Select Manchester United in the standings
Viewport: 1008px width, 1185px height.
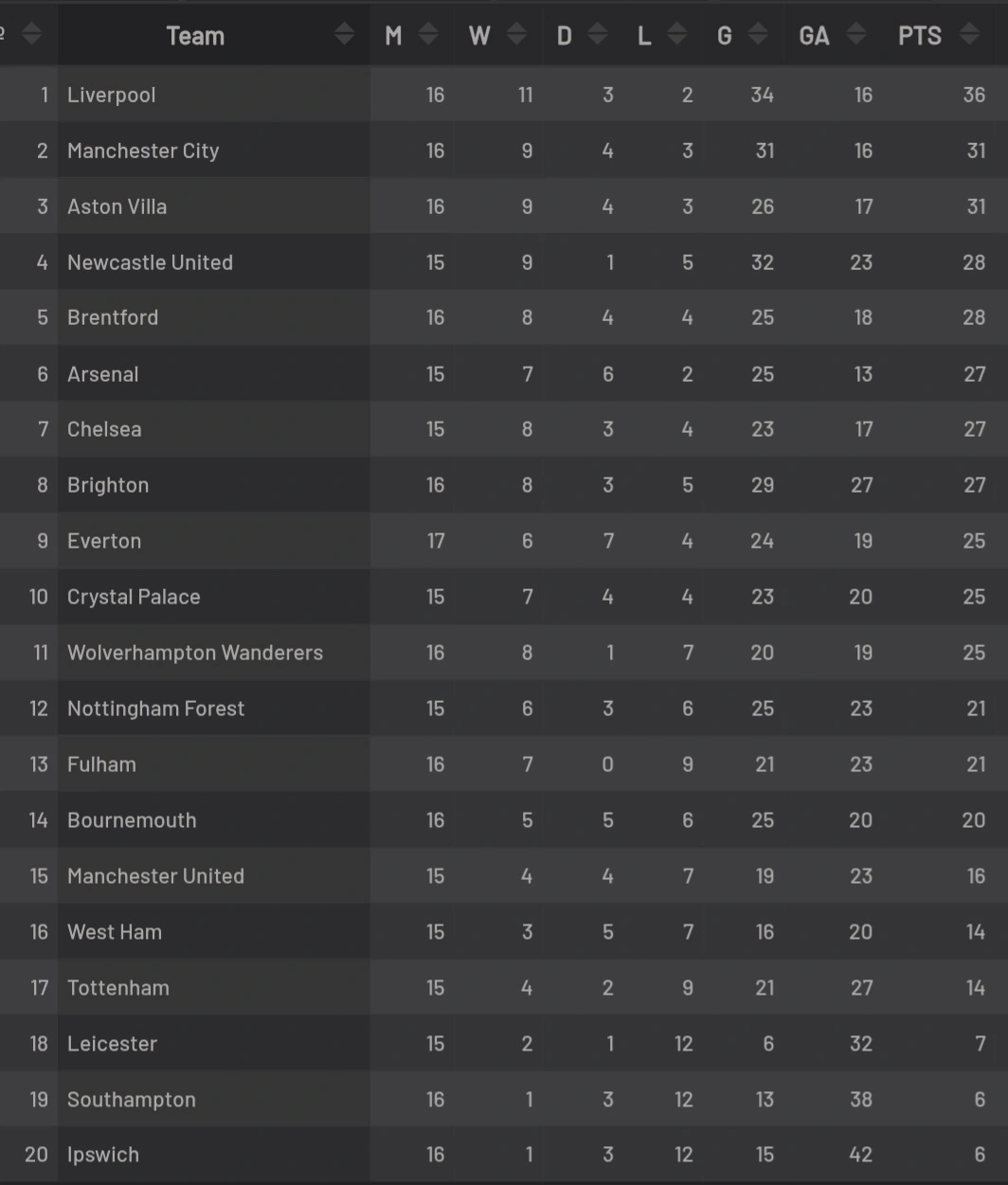pyautogui.click(x=156, y=876)
